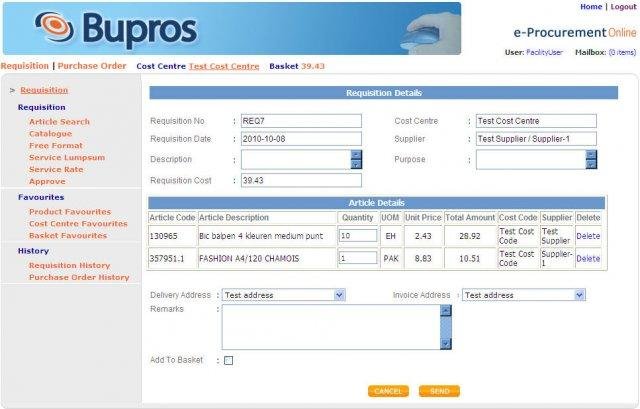Select the underlined Requisition sidebar link
640x409 pixels.
[44, 90]
